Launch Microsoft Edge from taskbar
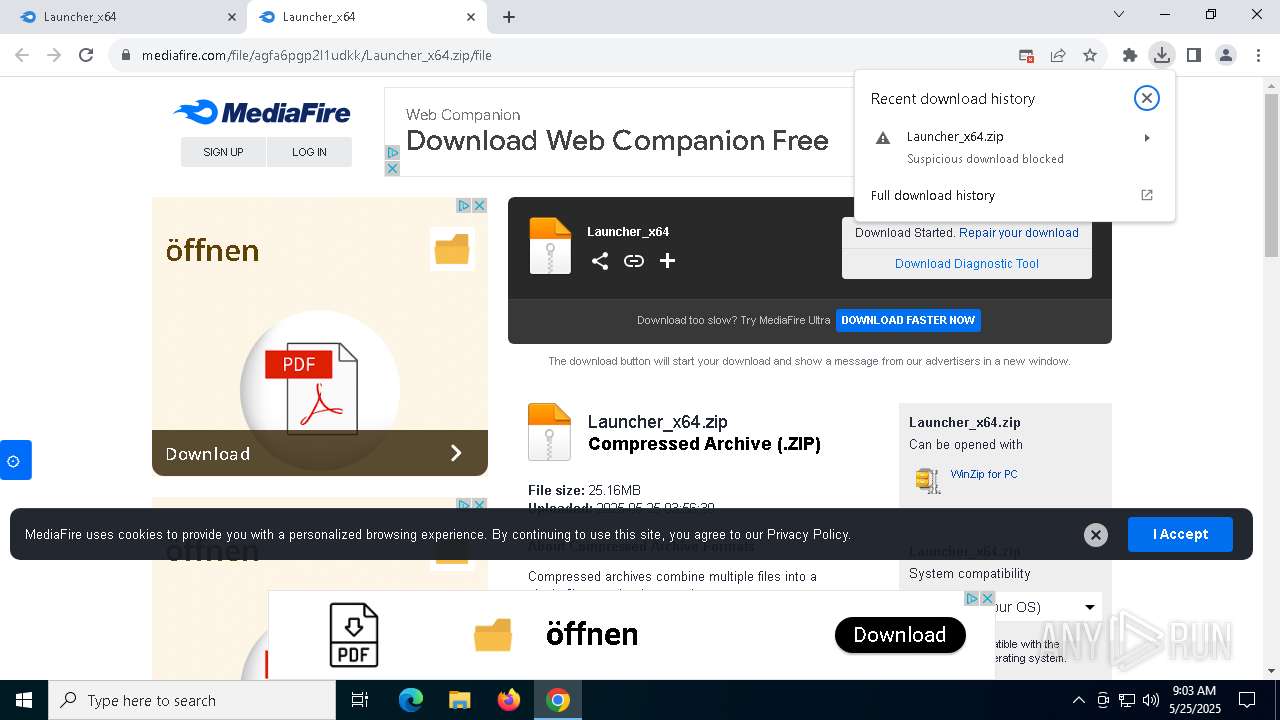1280x720 pixels. (411, 700)
